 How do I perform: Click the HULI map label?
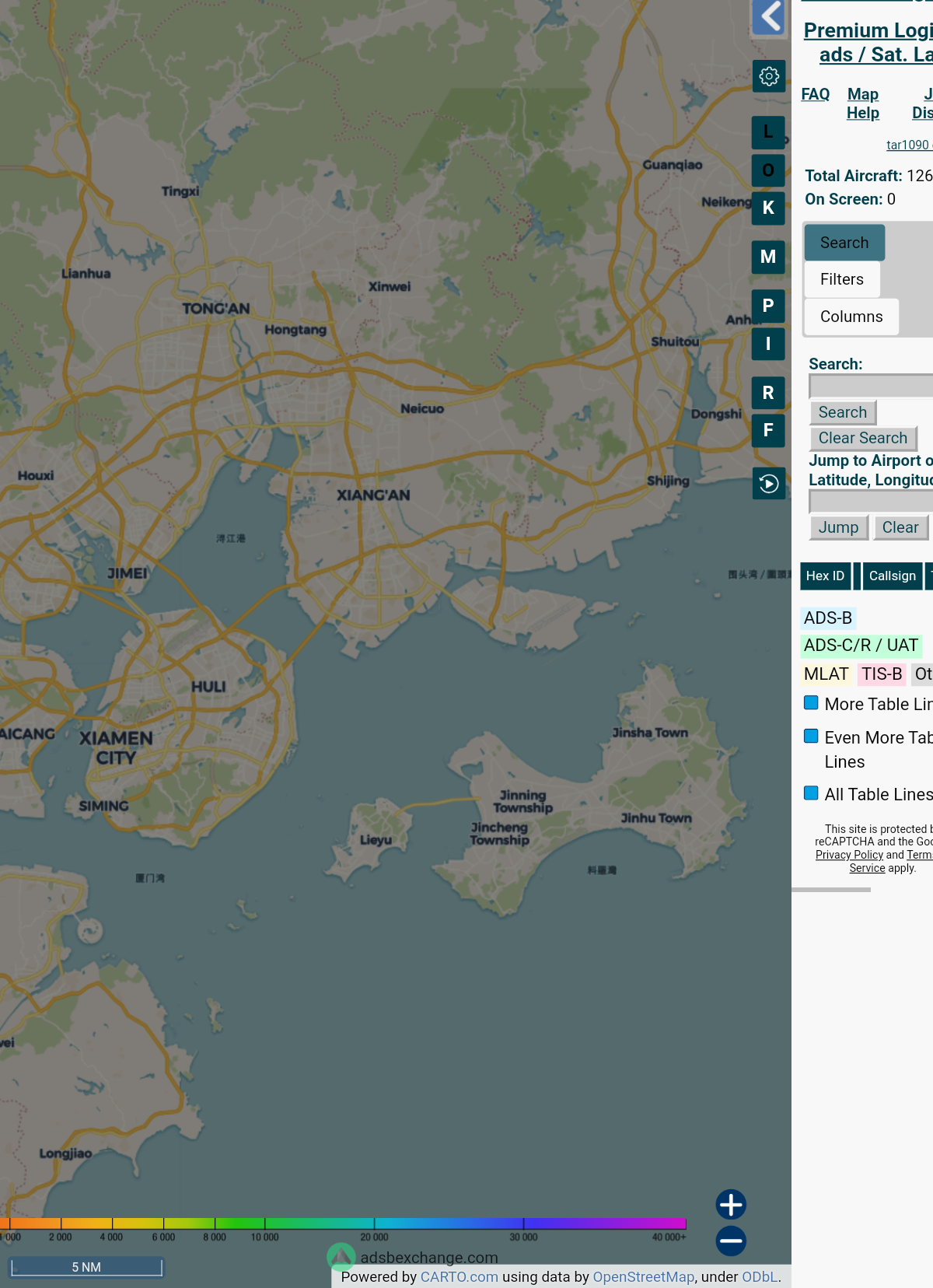point(208,687)
